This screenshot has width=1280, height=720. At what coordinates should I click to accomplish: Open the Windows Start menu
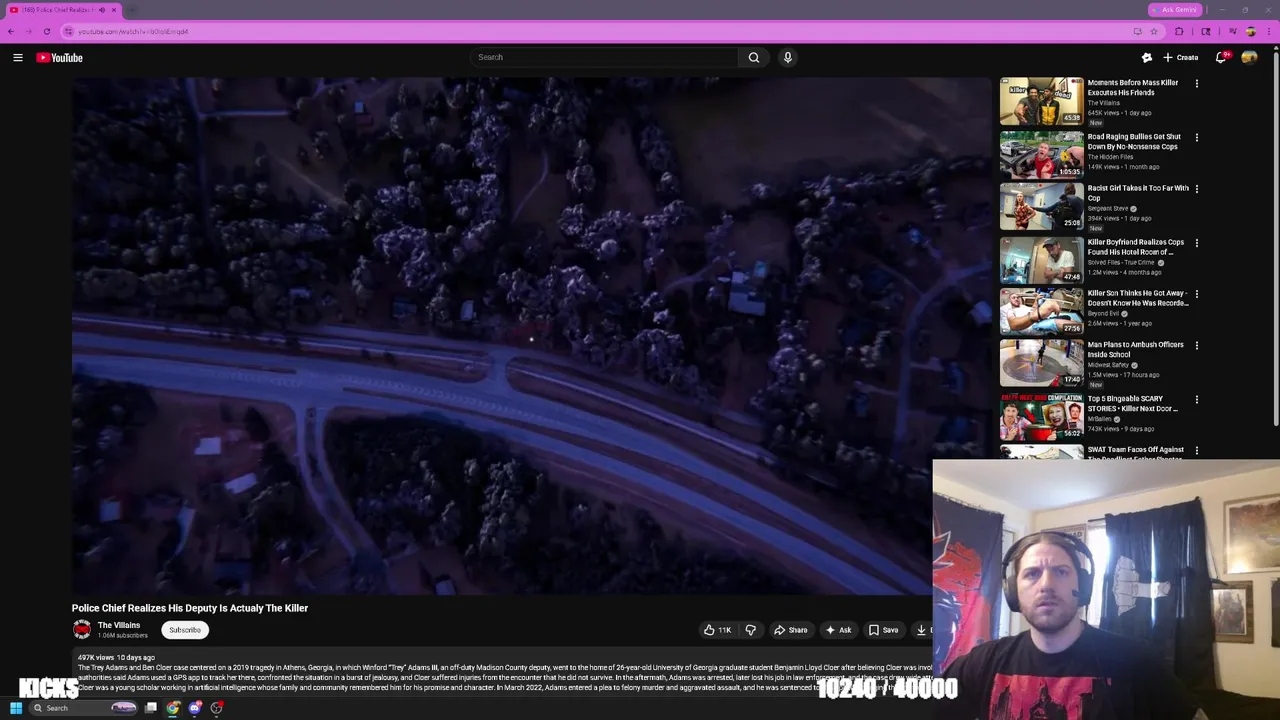click(16, 708)
